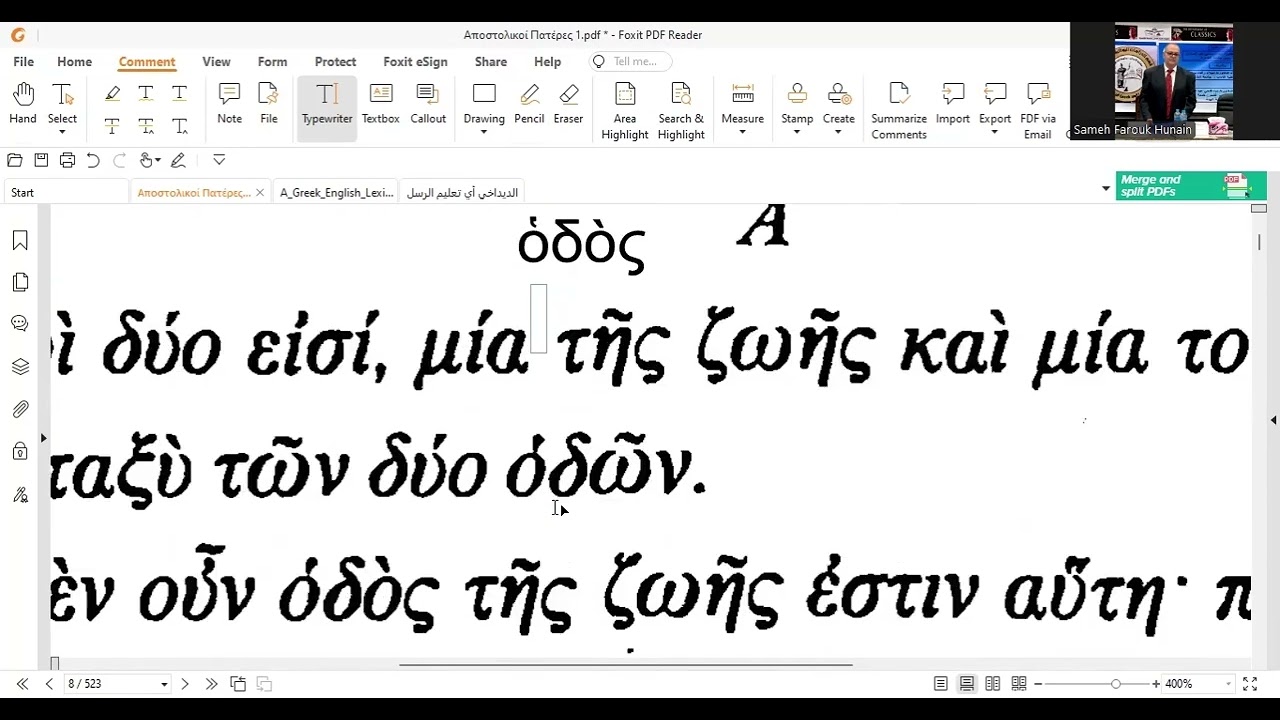Open the 400% zoom level dropdown
The height and width of the screenshot is (720, 1280).
pos(1228,684)
